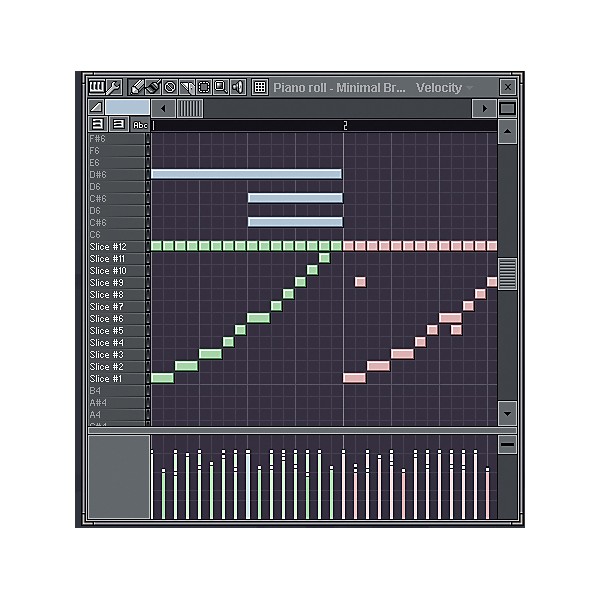Image resolution: width=600 pixels, height=600 pixels.
Task: Click the horizontal scroll left arrow
Action: 163,108
